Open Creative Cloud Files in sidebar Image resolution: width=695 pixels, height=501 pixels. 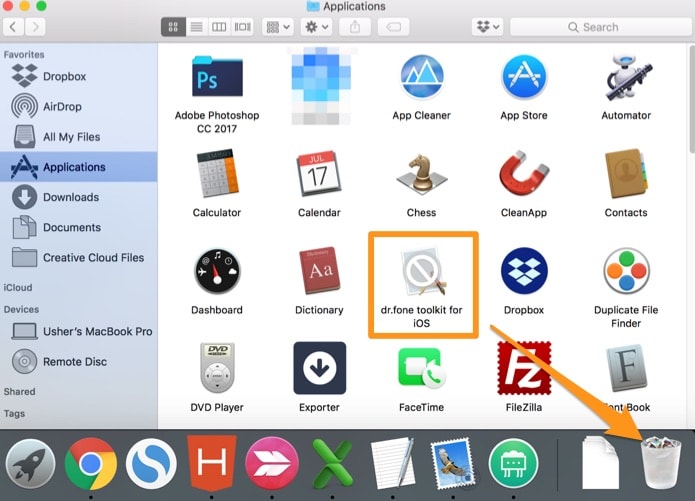[78, 257]
